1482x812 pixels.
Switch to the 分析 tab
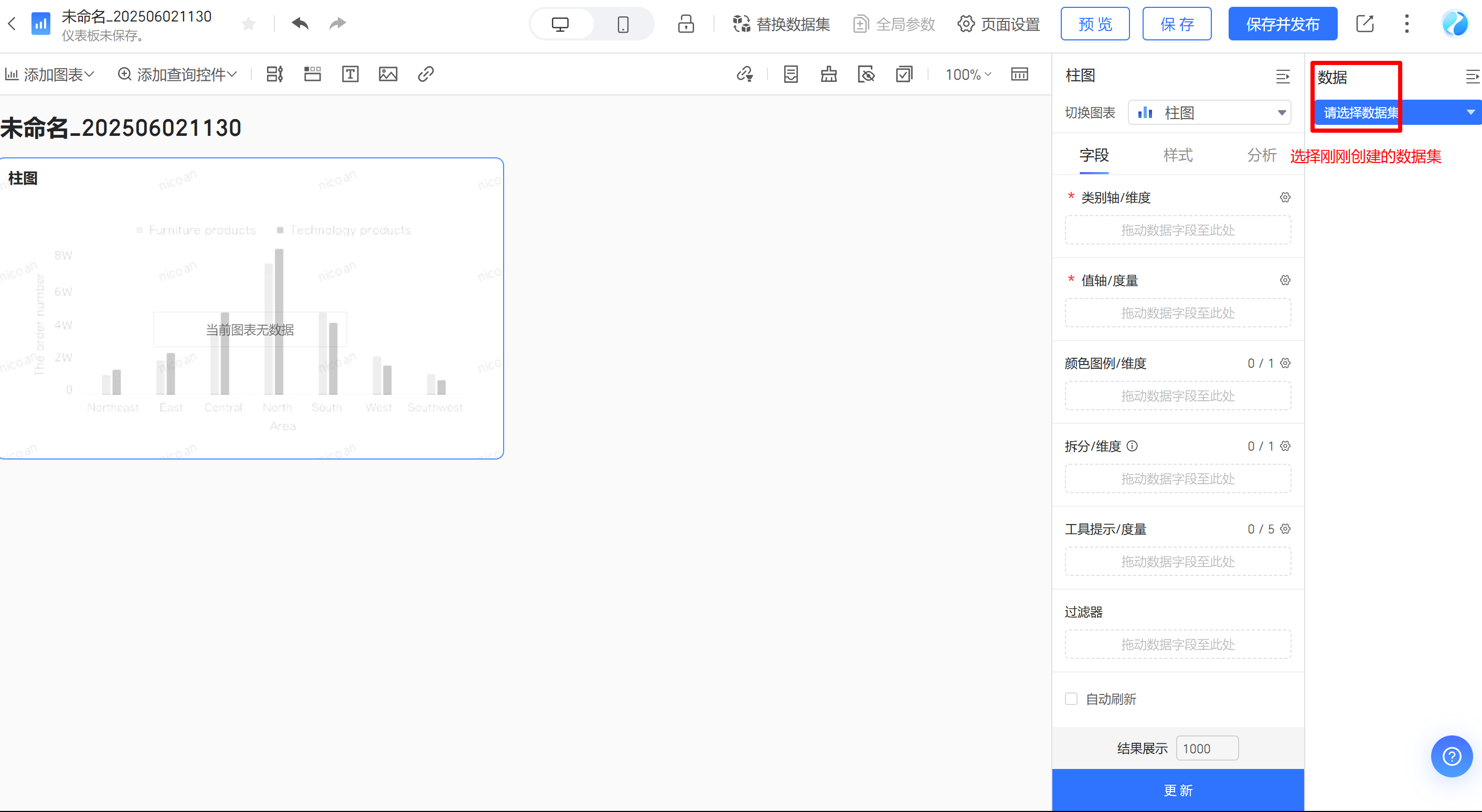pos(1261,155)
